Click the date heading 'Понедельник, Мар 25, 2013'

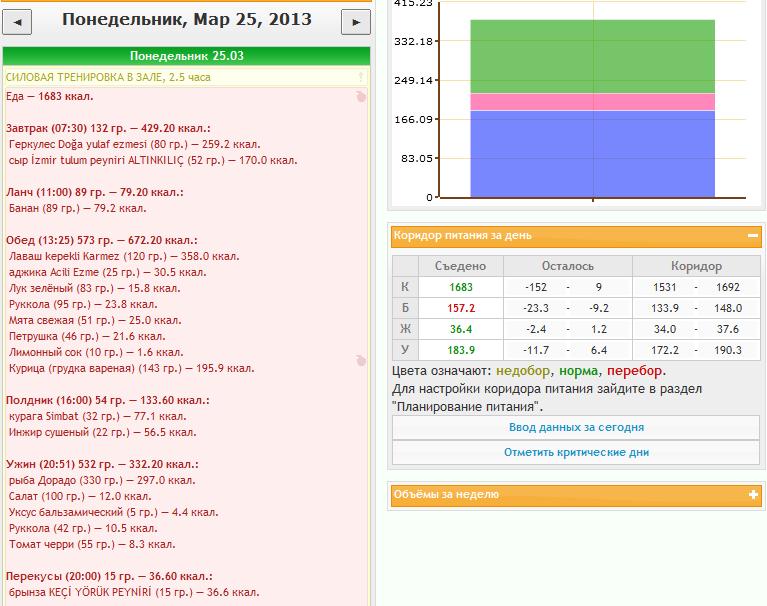tap(187, 20)
